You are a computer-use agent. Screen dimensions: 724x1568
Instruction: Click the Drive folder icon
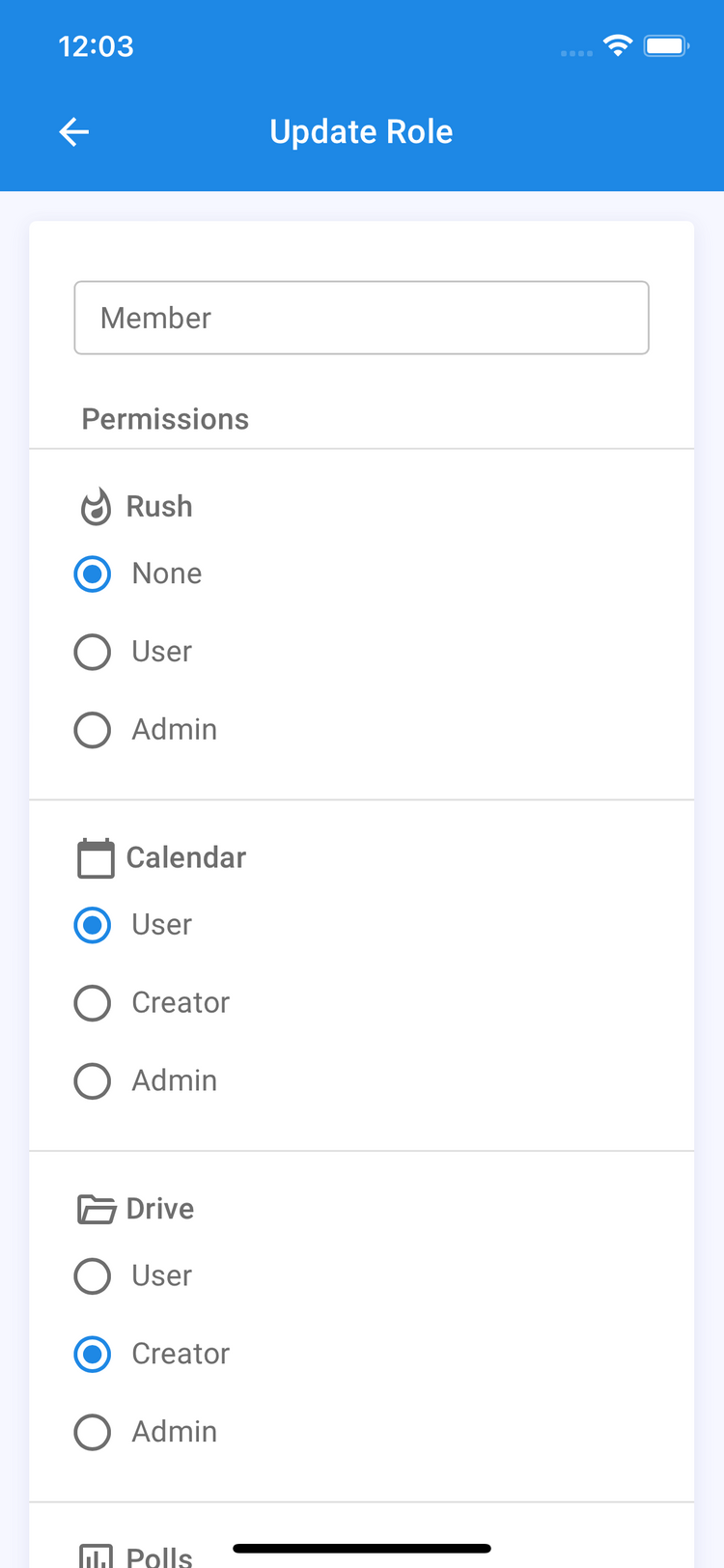click(x=96, y=1209)
